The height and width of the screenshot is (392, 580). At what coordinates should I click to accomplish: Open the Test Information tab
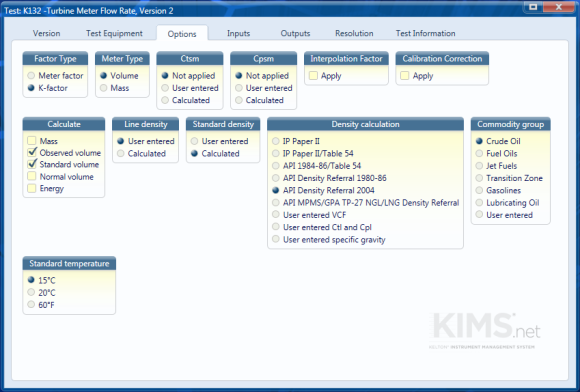425,33
